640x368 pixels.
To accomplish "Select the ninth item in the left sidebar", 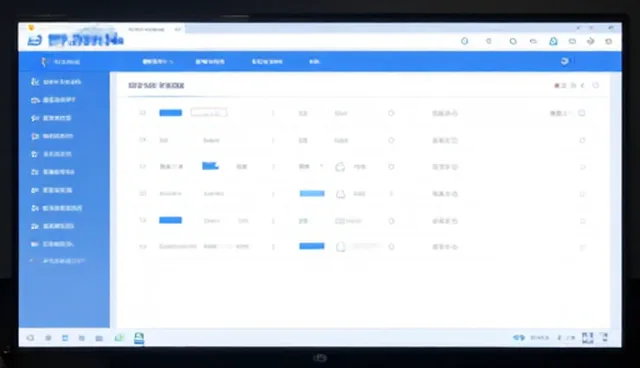I will (x=52, y=226).
